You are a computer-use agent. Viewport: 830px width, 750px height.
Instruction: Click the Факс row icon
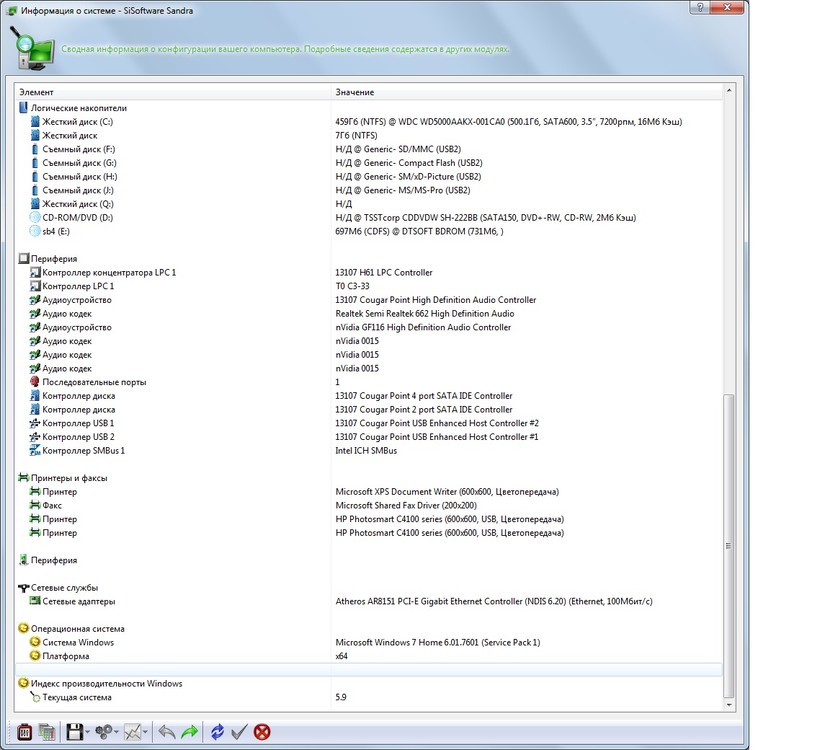click(35, 505)
